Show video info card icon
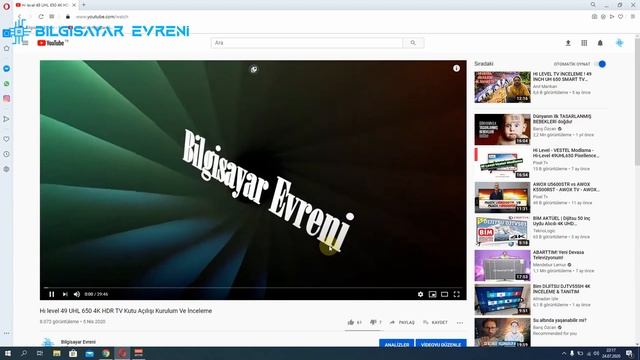Image resolution: width=640 pixels, height=360 pixels. click(456, 69)
